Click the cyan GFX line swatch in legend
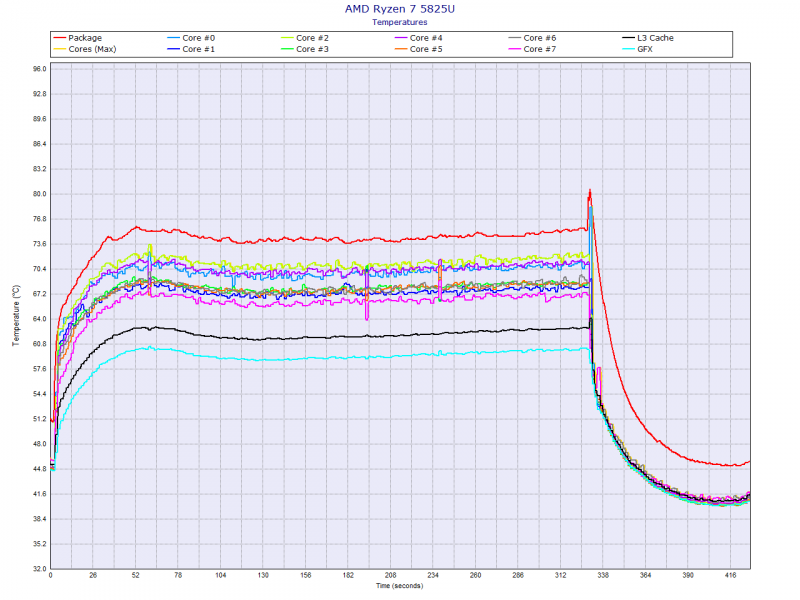Image resolution: width=800 pixels, height=600 pixels. click(628, 49)
